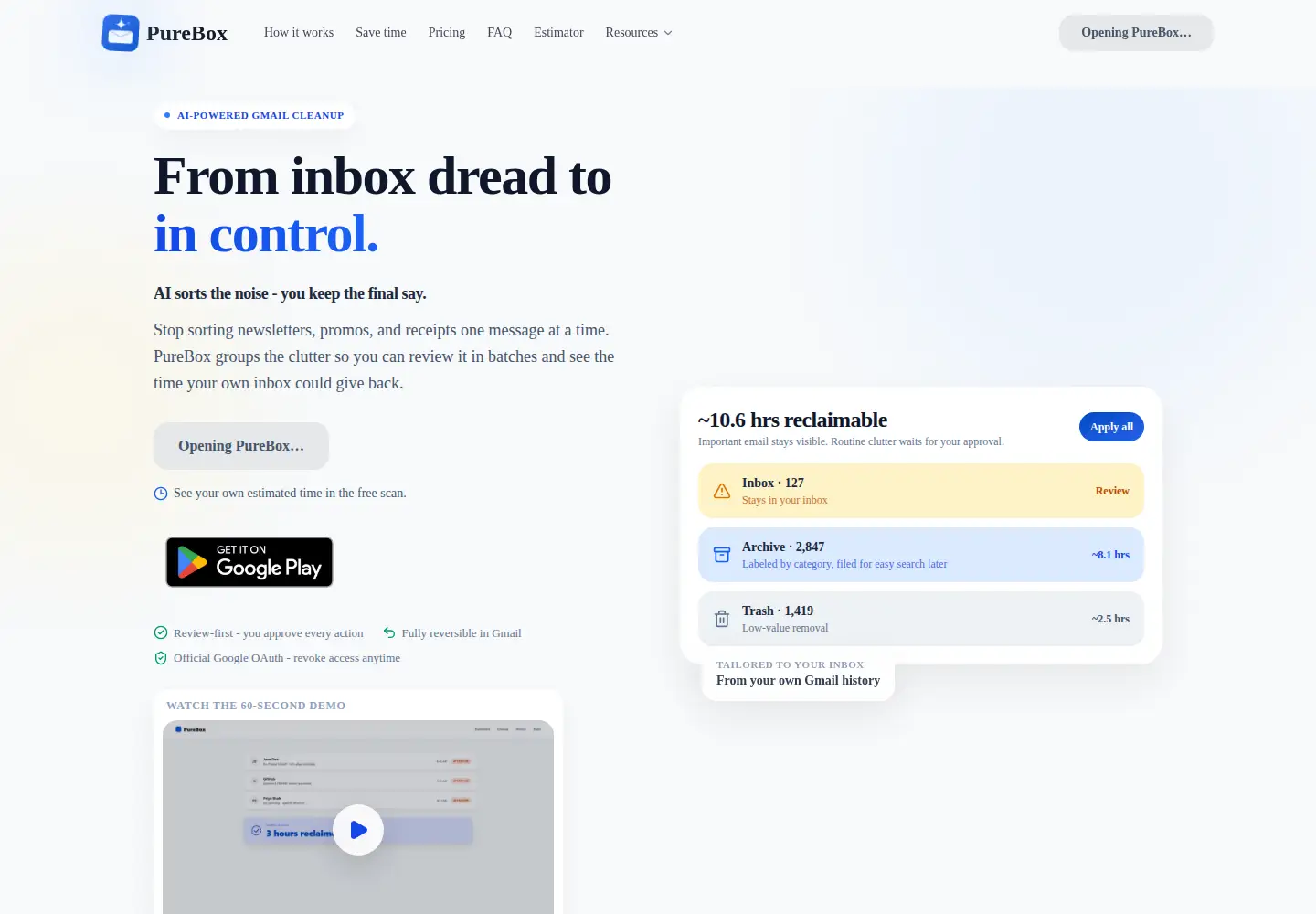Click Review-first you approve every action text
The height and width of the screenshot is (914, 1316).
pyautogui.click(x=269, y=632)
